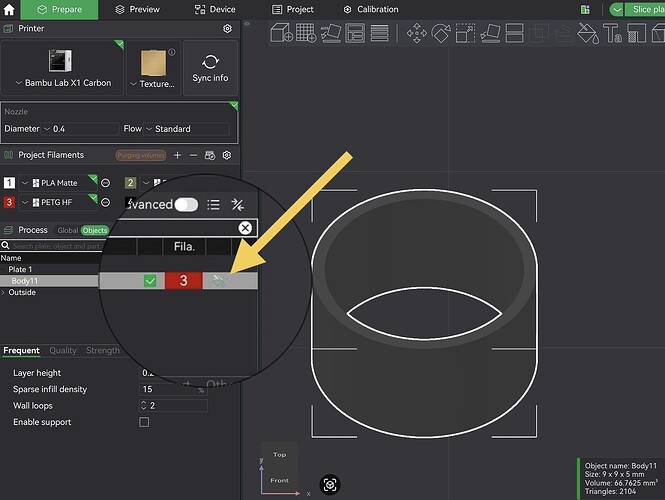Expand the Outside tree item

(x=3, y=292)
